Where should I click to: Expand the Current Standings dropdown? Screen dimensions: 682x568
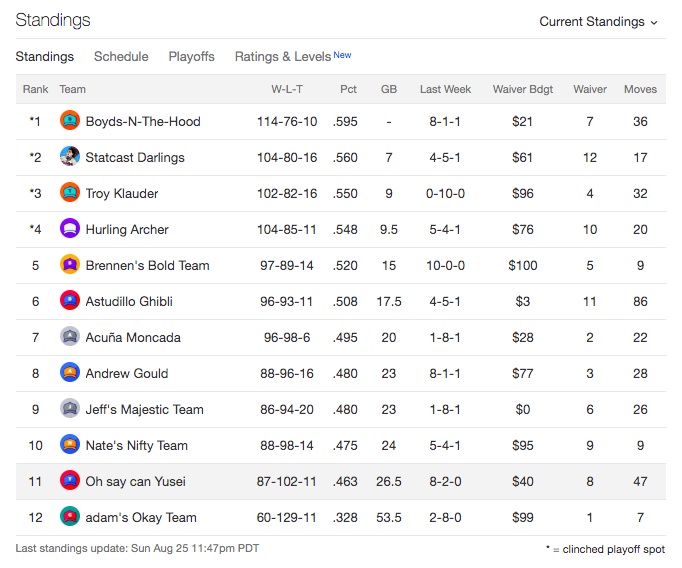[x=598, y=22]
